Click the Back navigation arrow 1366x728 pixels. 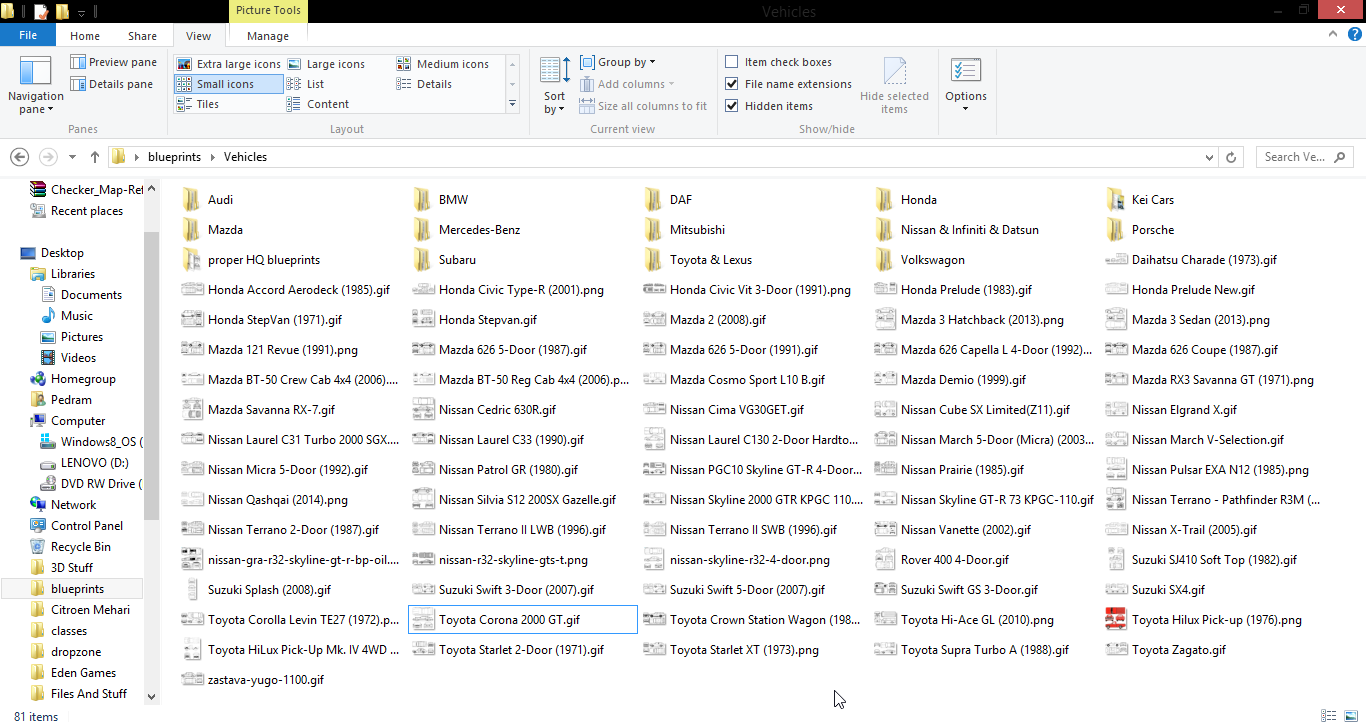20,157
